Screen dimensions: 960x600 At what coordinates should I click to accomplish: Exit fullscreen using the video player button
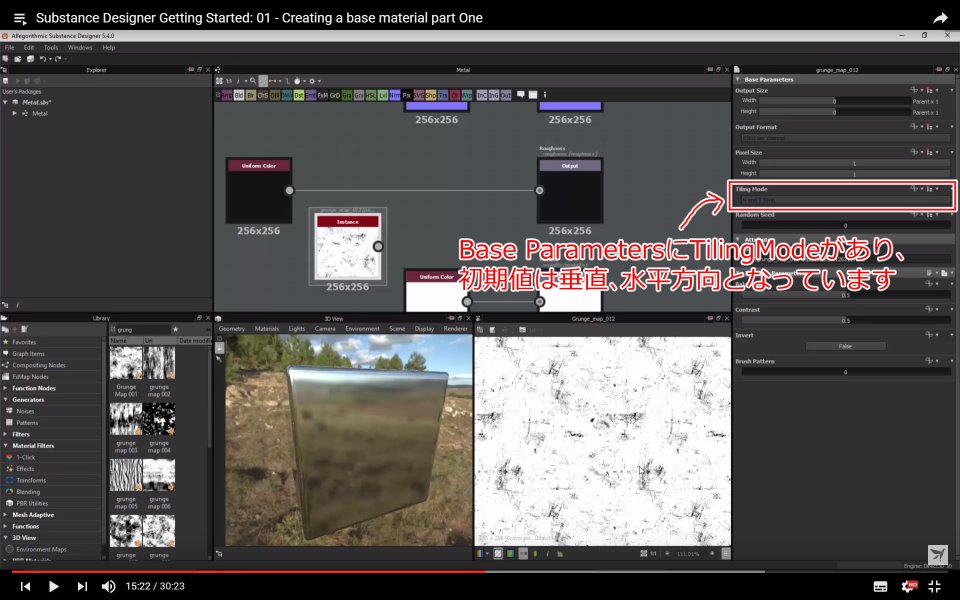click(934, 586)
